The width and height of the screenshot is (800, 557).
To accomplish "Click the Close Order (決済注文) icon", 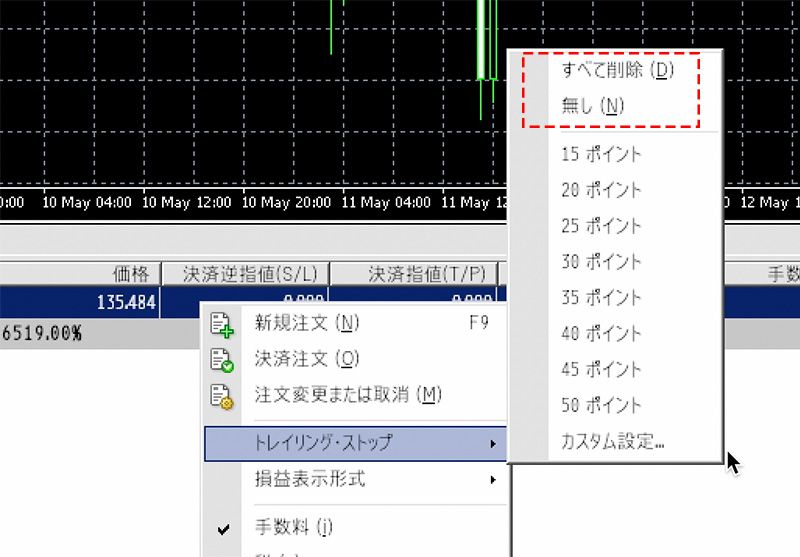I will pyautogui.click(x=222, y=359).
